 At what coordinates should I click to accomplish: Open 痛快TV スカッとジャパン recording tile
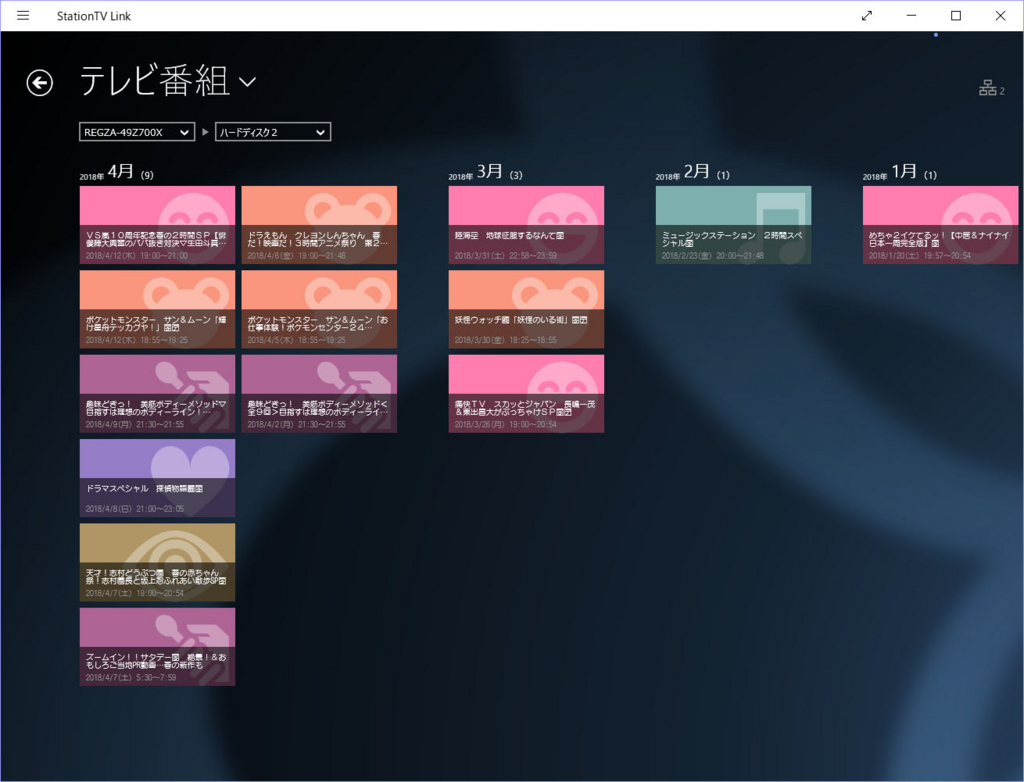tap(526, 393)
